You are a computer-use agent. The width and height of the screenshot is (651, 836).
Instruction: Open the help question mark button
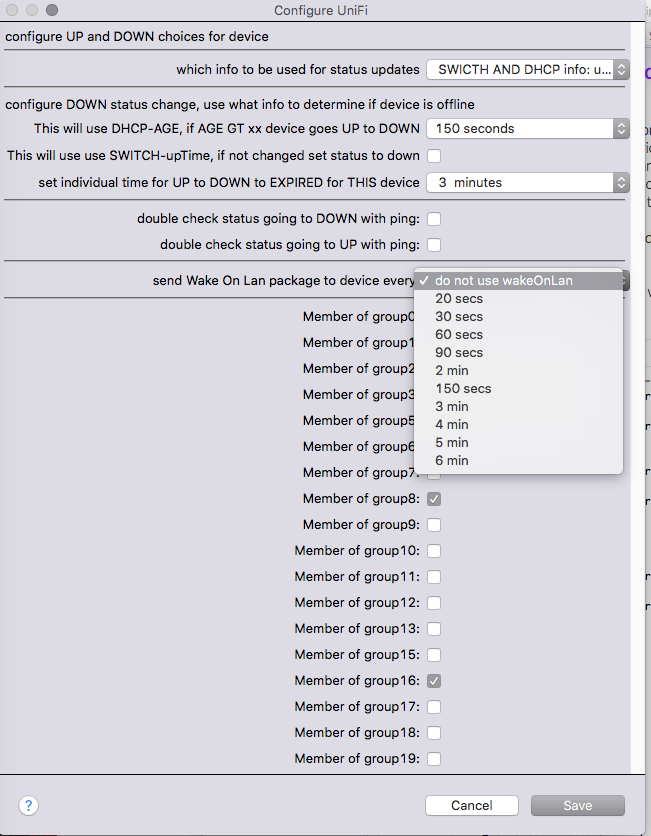(x=28, y=805)
